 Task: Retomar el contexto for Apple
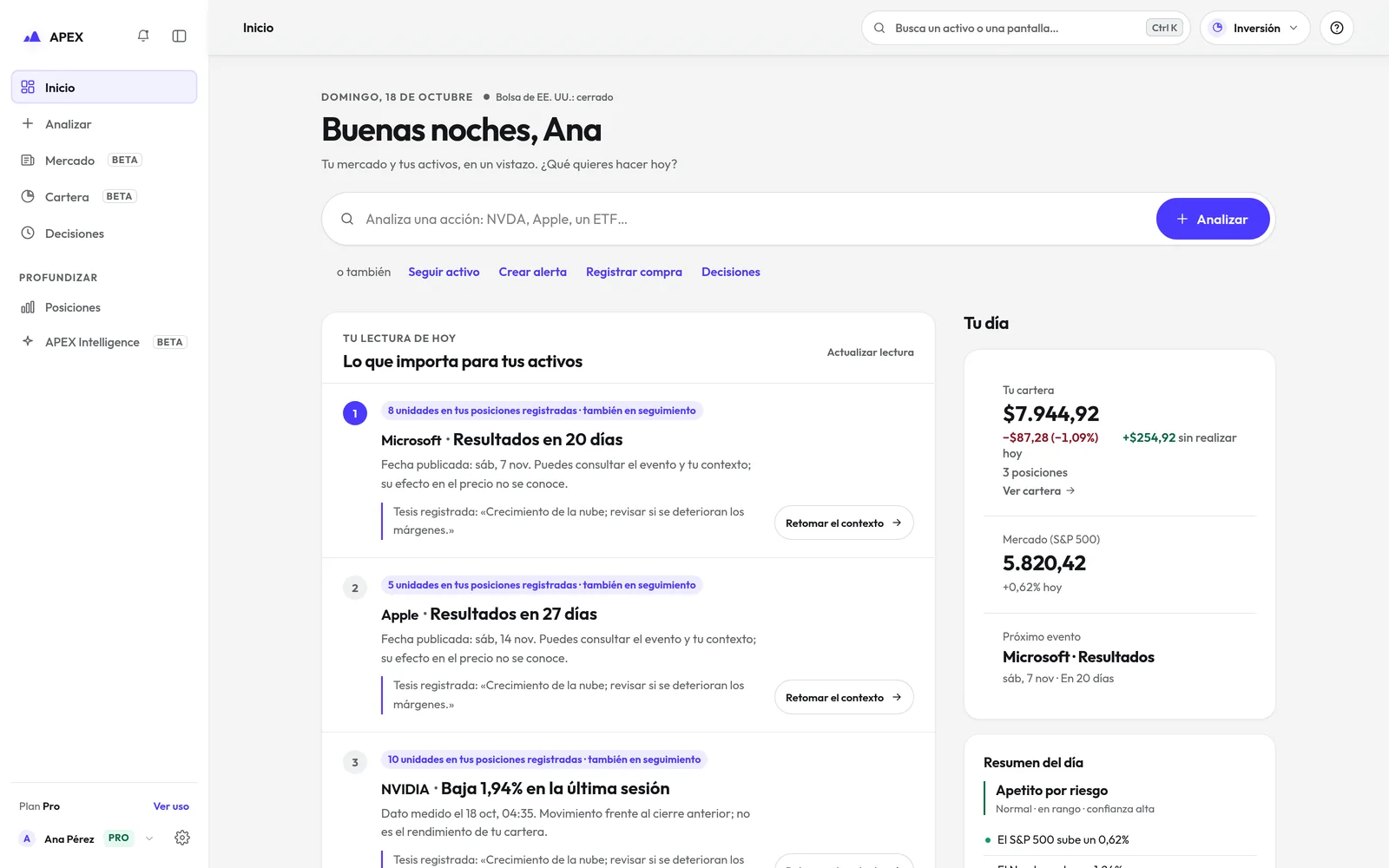tap(844, 697)
